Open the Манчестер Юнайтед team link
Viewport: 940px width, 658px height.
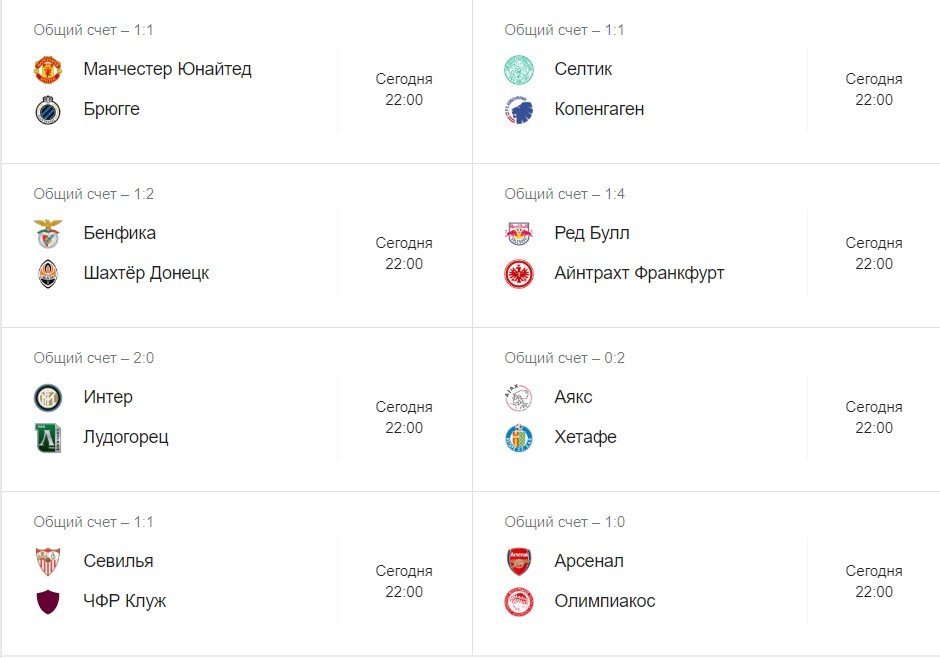(x=167, y=69)
